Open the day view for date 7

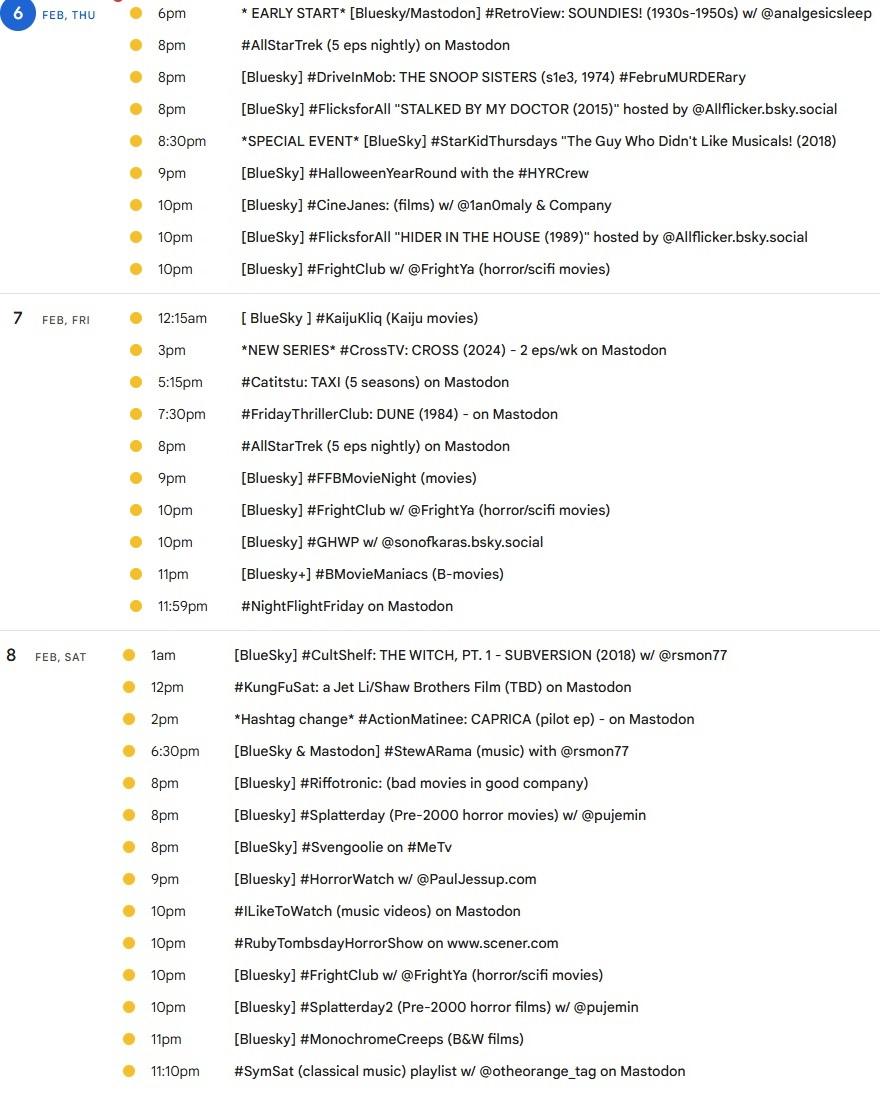[x=18, y=318]
